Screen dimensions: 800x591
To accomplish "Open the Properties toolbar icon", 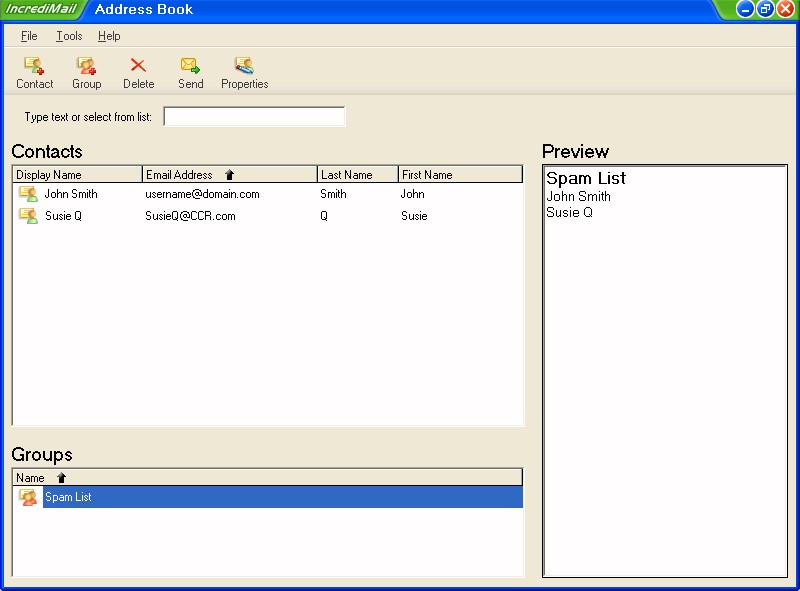I will click(244, 66).
